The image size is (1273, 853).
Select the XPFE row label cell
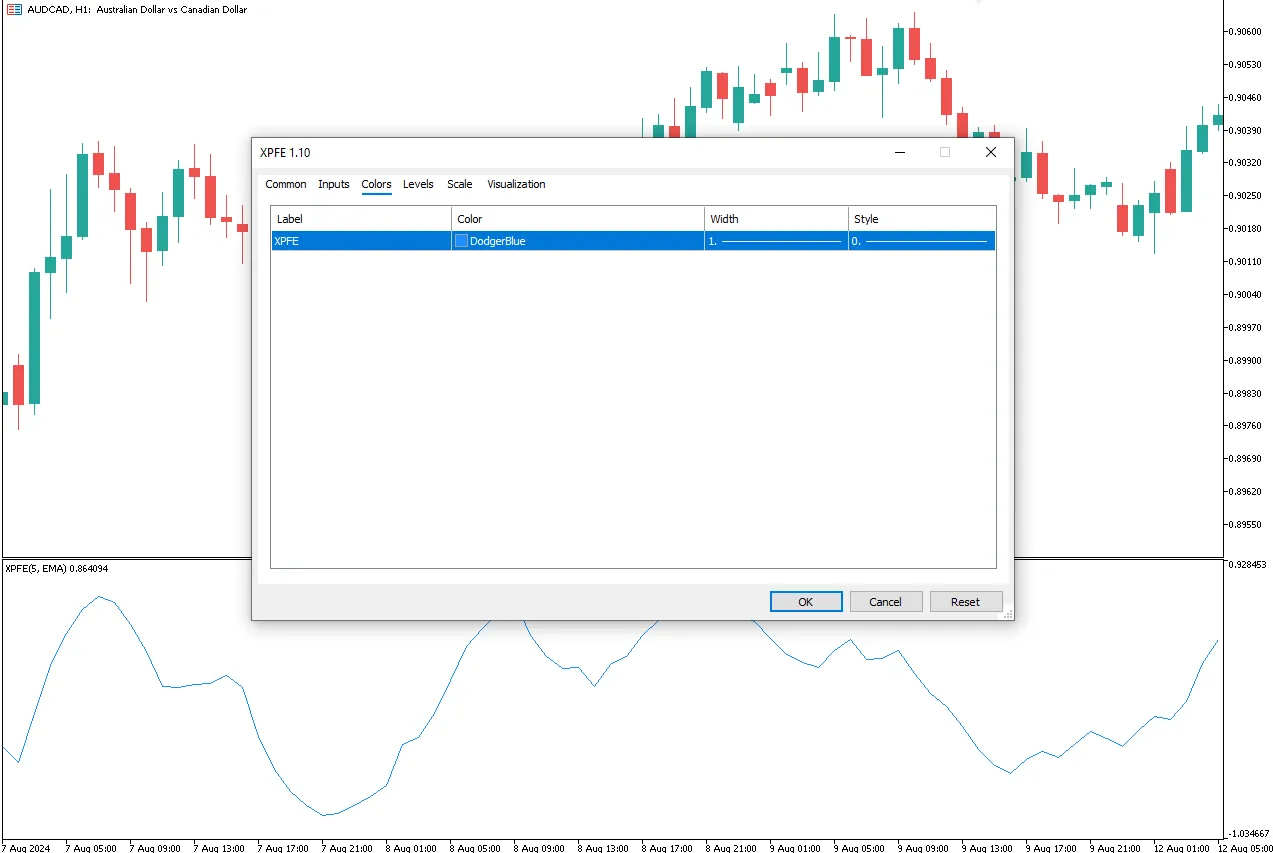(x=361, y=241)
